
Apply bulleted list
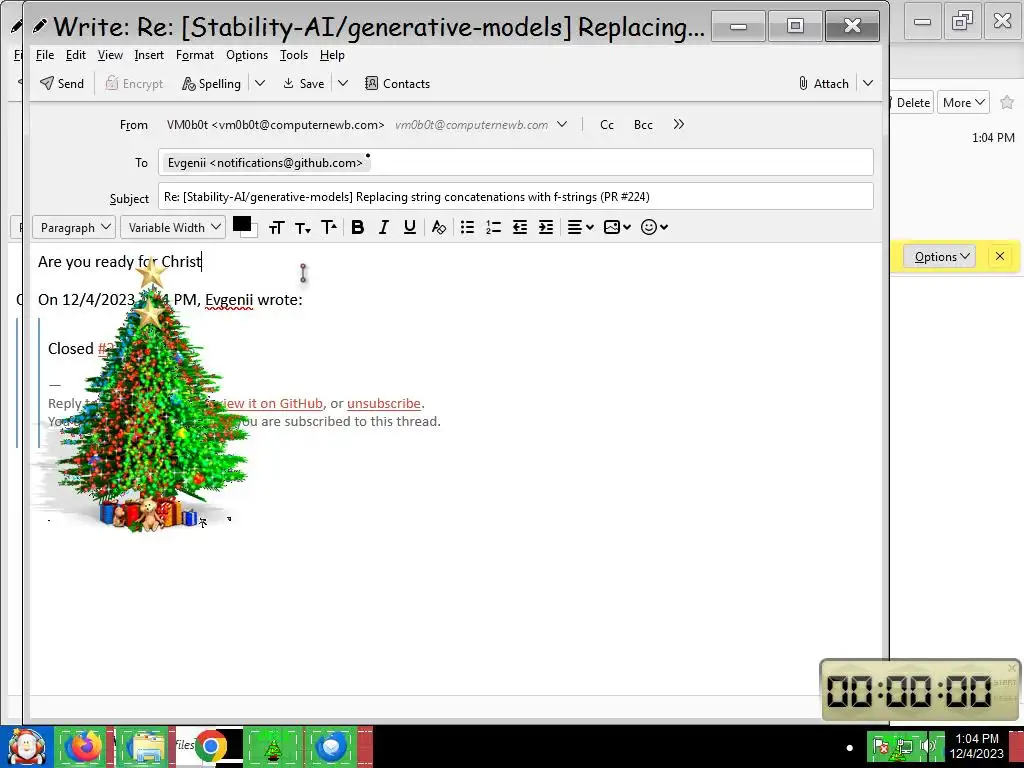point(467,227)
